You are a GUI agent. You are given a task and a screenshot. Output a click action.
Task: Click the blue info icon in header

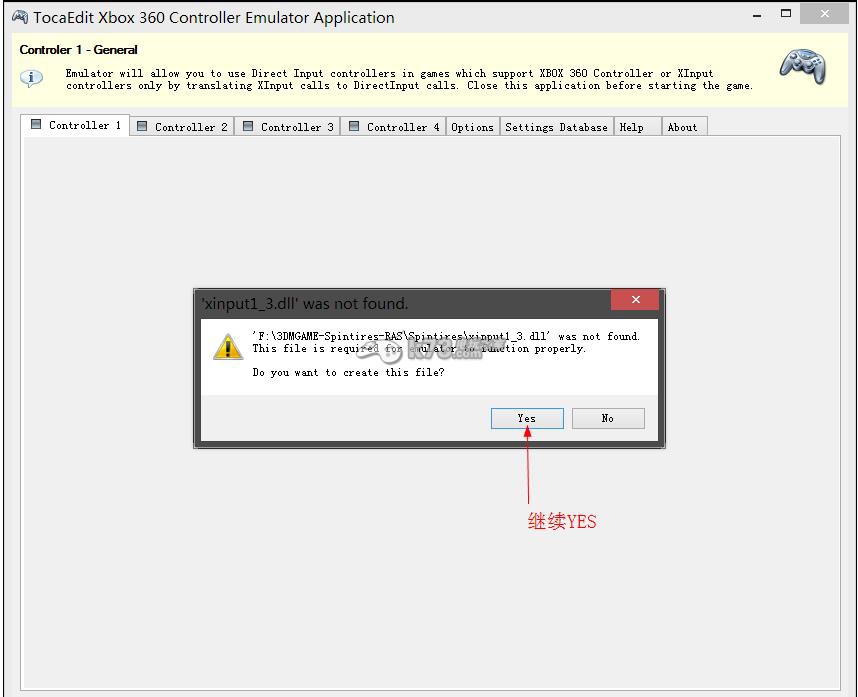32,78
